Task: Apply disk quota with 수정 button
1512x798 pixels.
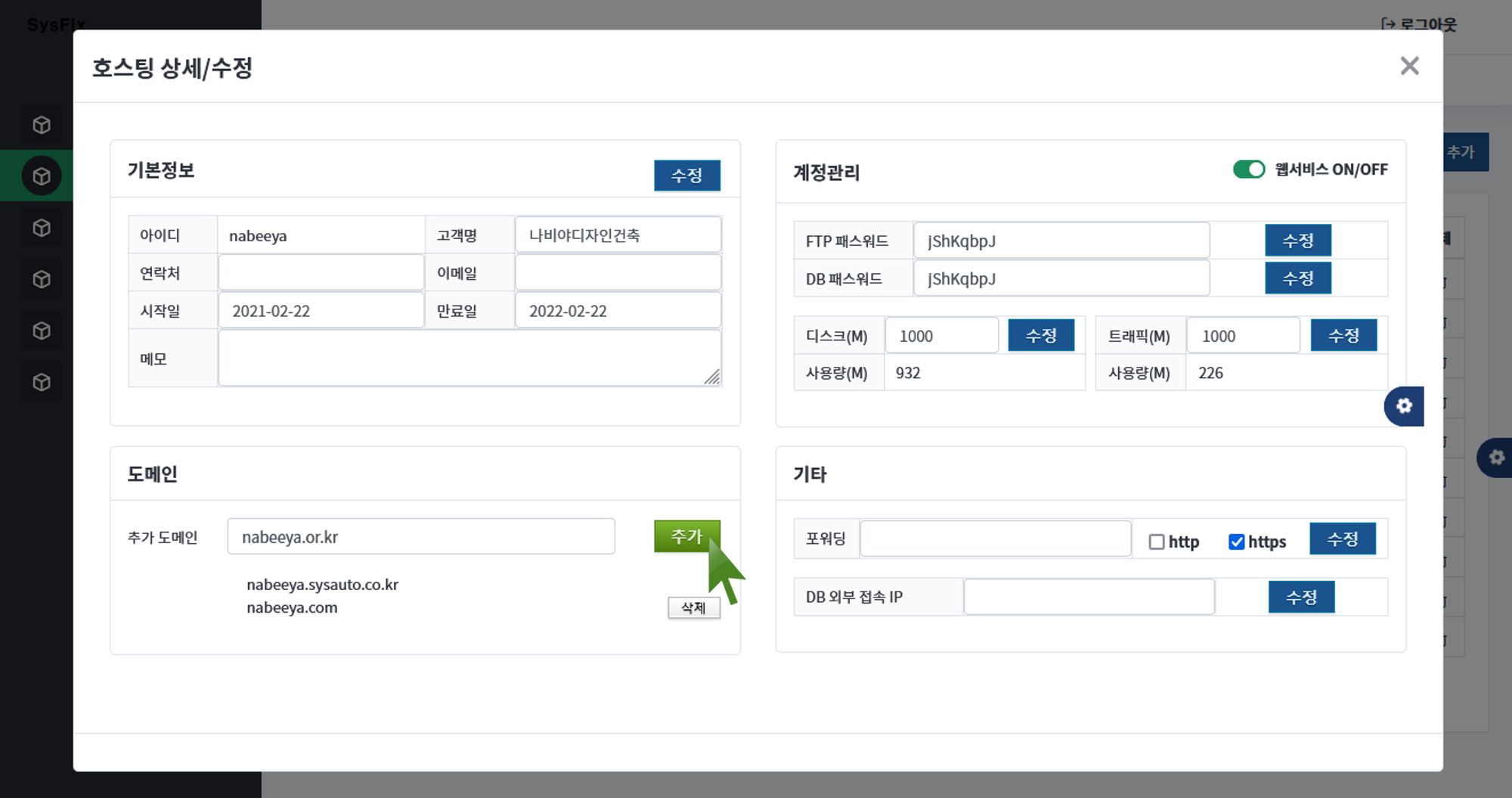Action: pyautogui.click(x=1040, y=336)
